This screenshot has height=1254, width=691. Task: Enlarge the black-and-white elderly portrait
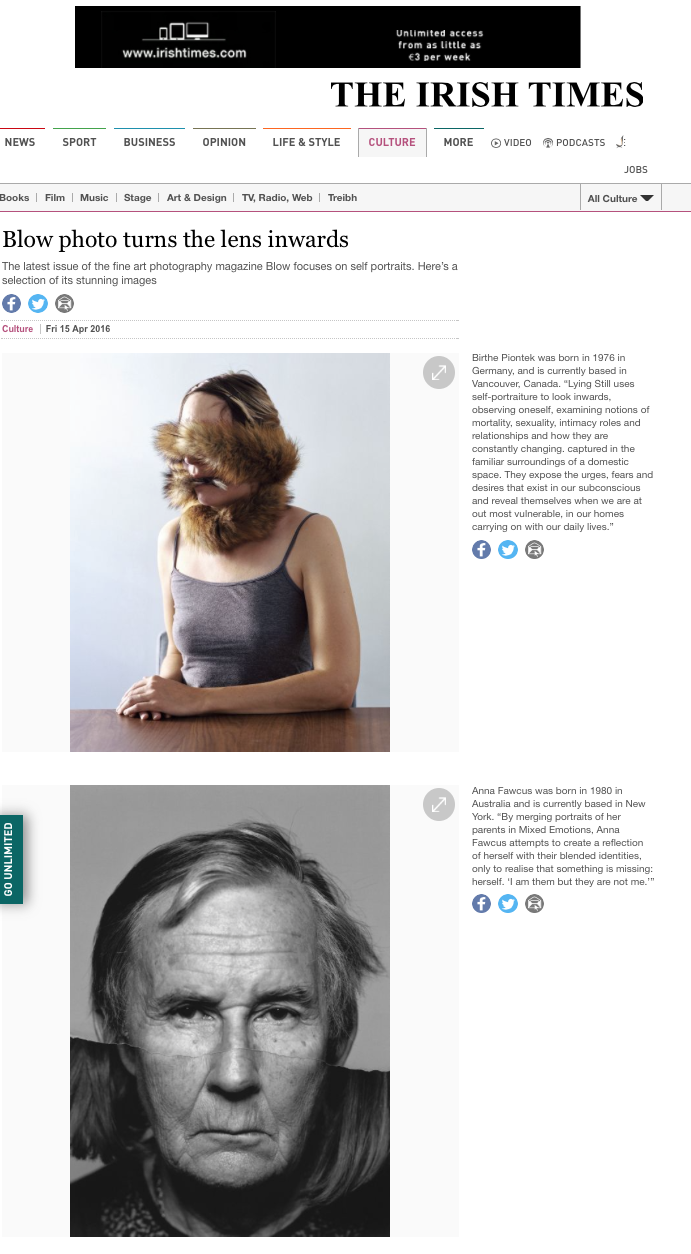click(438, 805)
